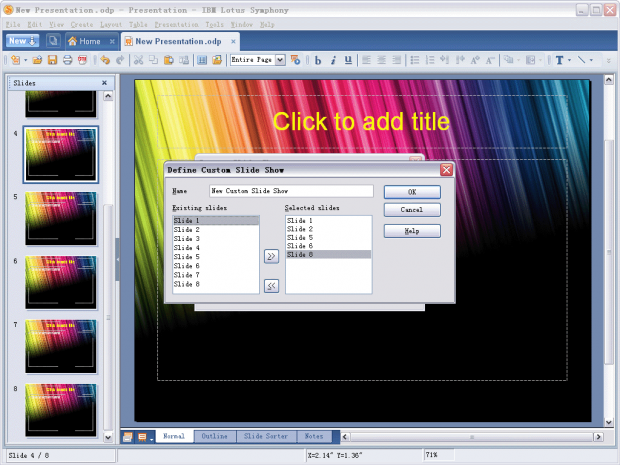Viewport: 620px width, 465px height.
Task: Select slide 6 thumbnail in Slides panel
Action: (61, 275)
